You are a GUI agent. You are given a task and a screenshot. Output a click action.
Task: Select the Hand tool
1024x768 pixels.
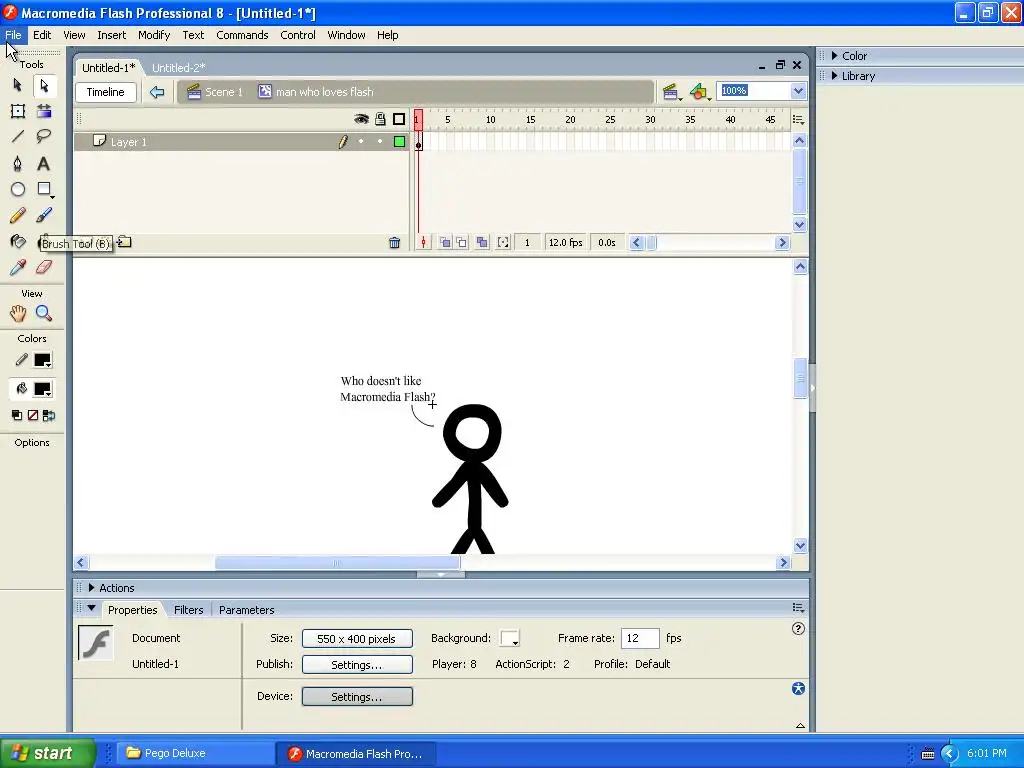coord(18,313)
